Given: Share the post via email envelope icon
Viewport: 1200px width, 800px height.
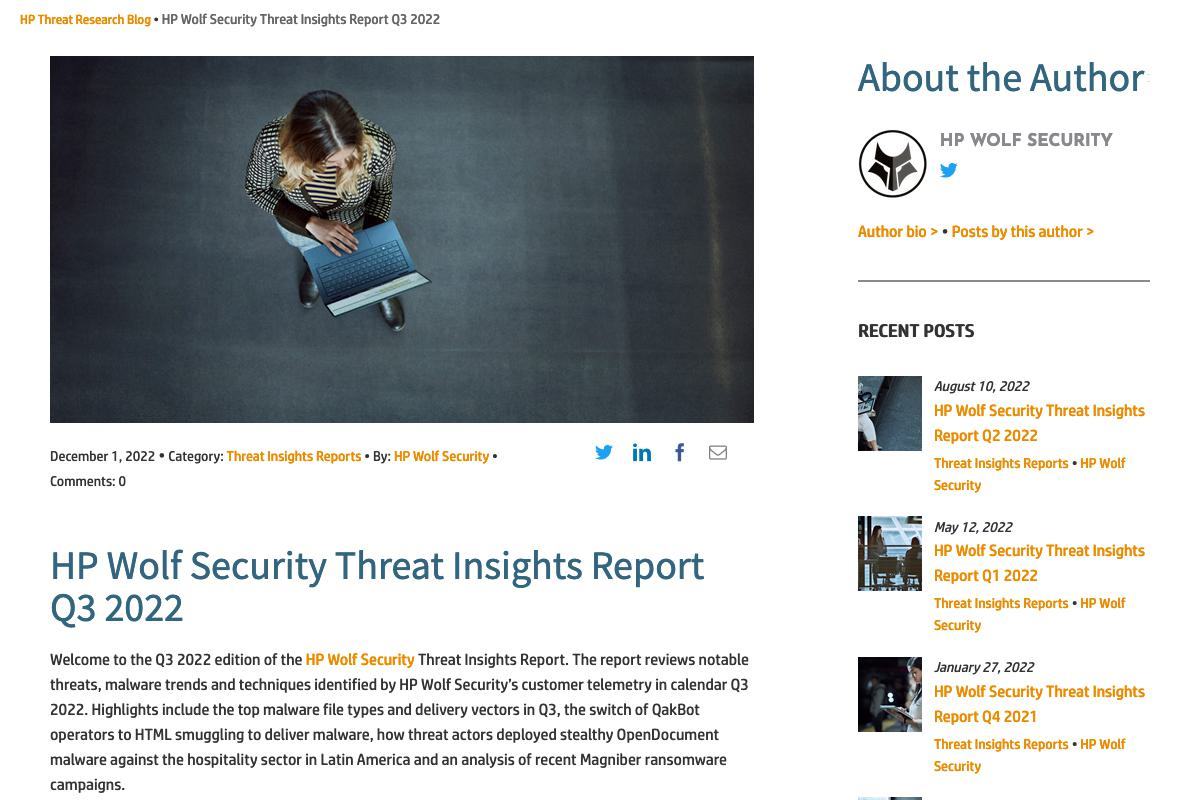Looking at the screenshot, I should pyautogui.click(x=718, y=453).
